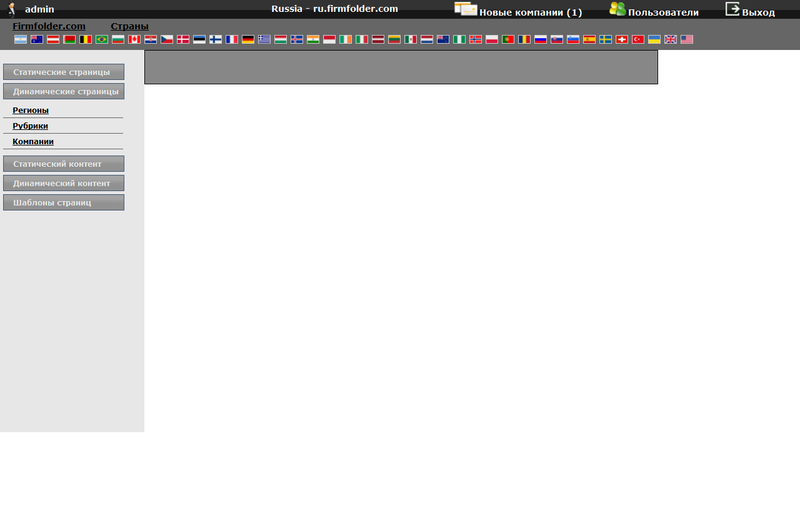The height and width of the screenshot is (519, 800).
Task: Select the Croatia flag
Action: pyautogui.click(x=151, y=39)
